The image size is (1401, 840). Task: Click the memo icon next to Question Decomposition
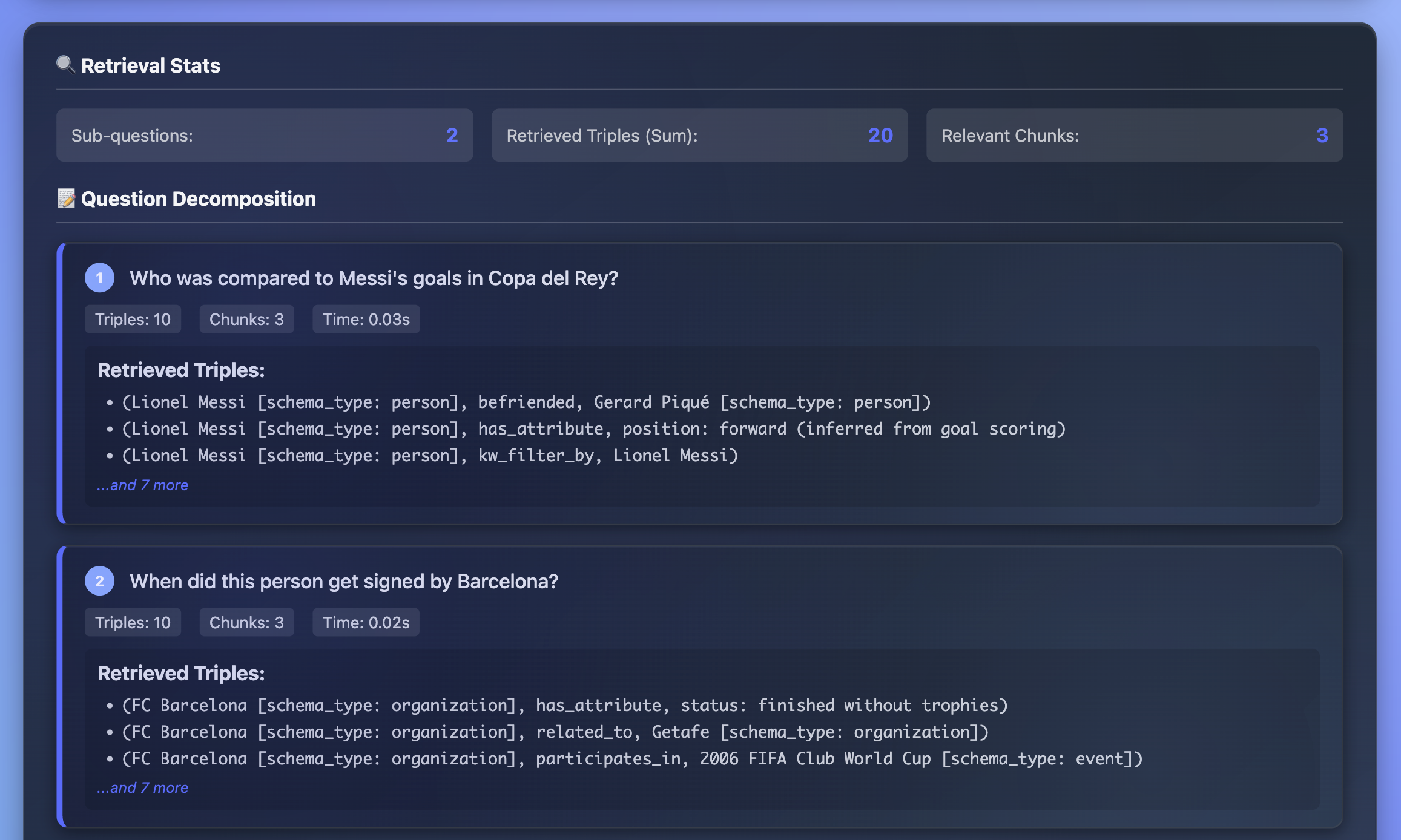click(67, 198)
